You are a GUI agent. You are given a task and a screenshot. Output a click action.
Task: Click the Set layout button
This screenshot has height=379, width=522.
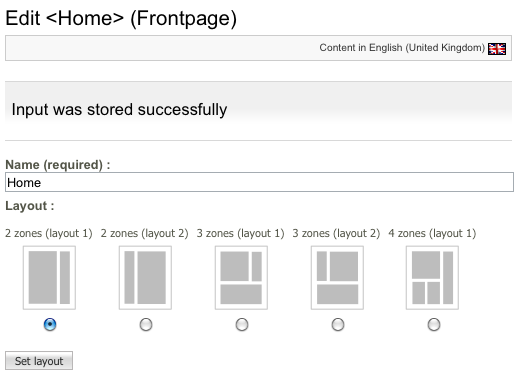point(39,361)
